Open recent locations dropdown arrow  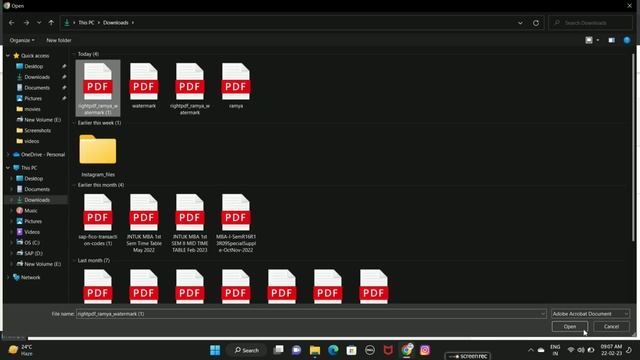(x=39, y=23)
